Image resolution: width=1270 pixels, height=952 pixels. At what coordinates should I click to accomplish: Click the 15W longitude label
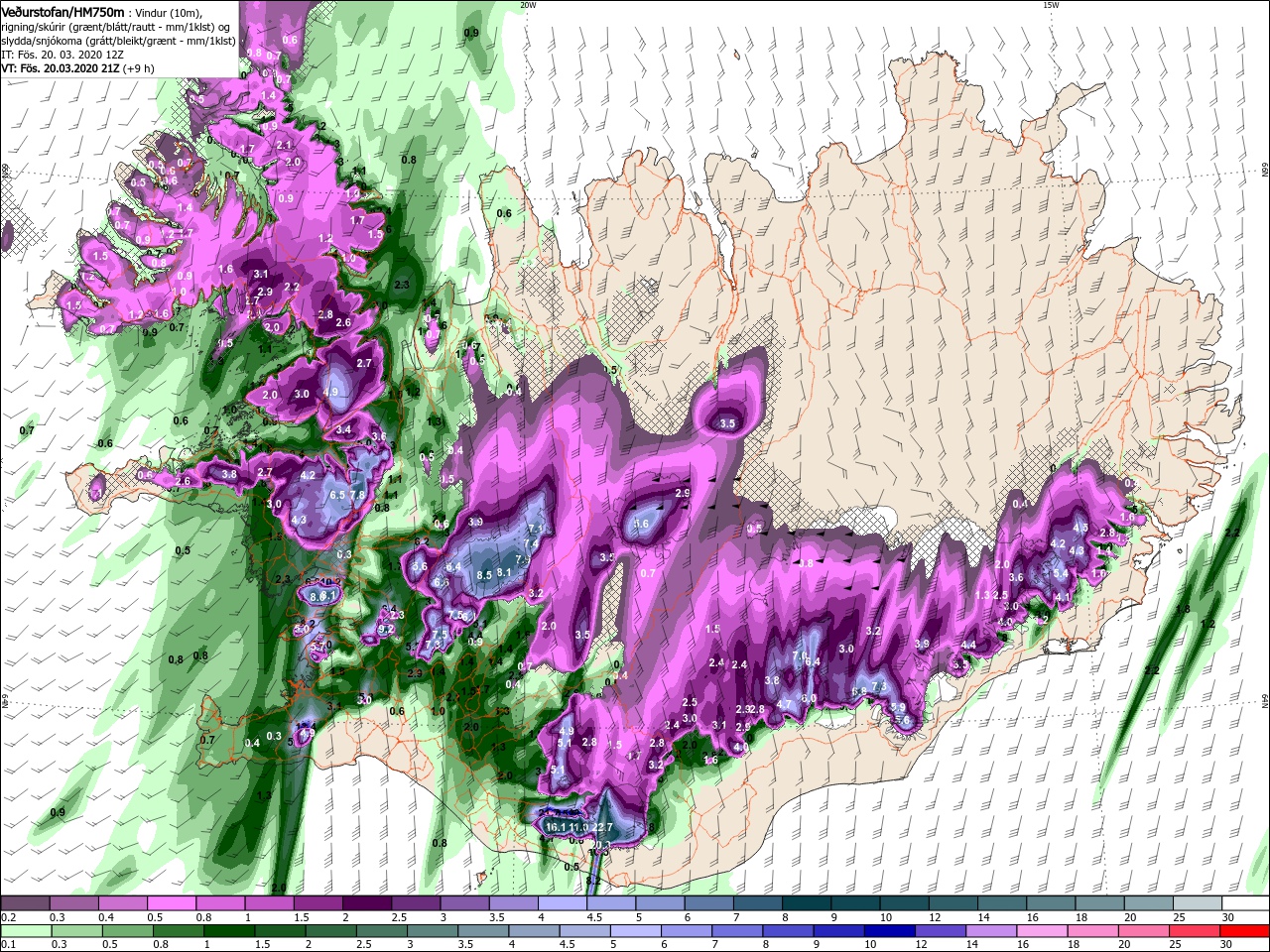[x=1051, y=4]
